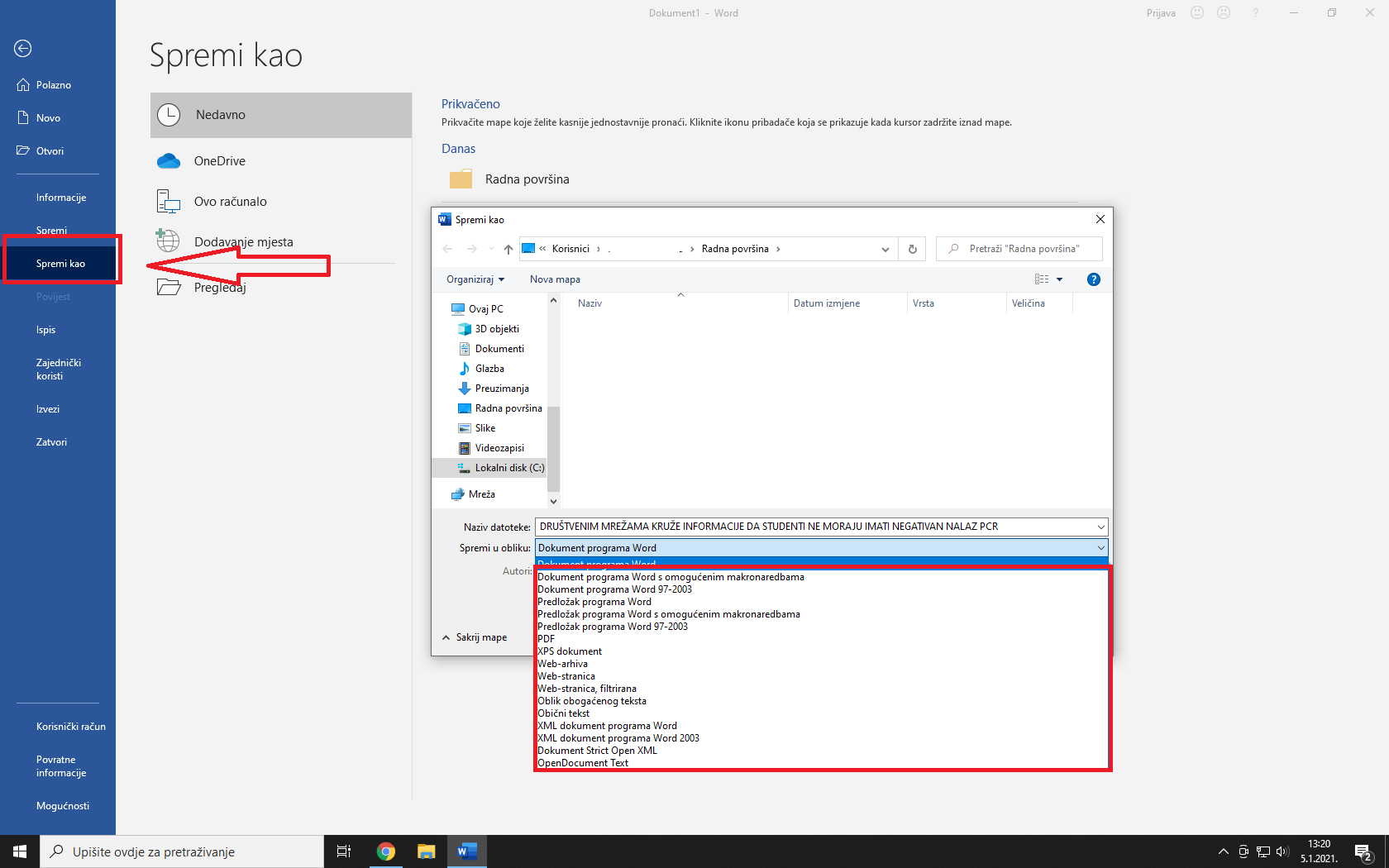Click Nova mapa to create folder
1389x868 pixels.
pyautogui.click(x=555, y=279)
